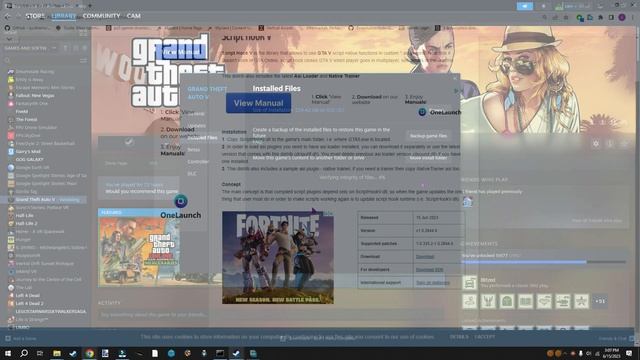The height and width of the screenshot is (360, 640).
Task: Open DLC tab in properties dialog
Action: [x=192, y=174]
